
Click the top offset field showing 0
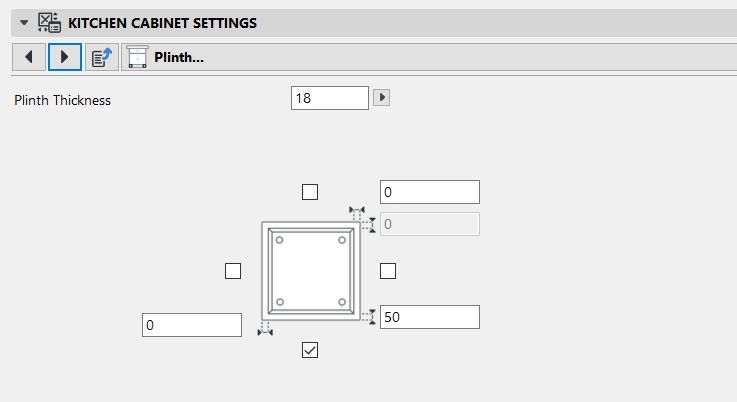point(429,192)
